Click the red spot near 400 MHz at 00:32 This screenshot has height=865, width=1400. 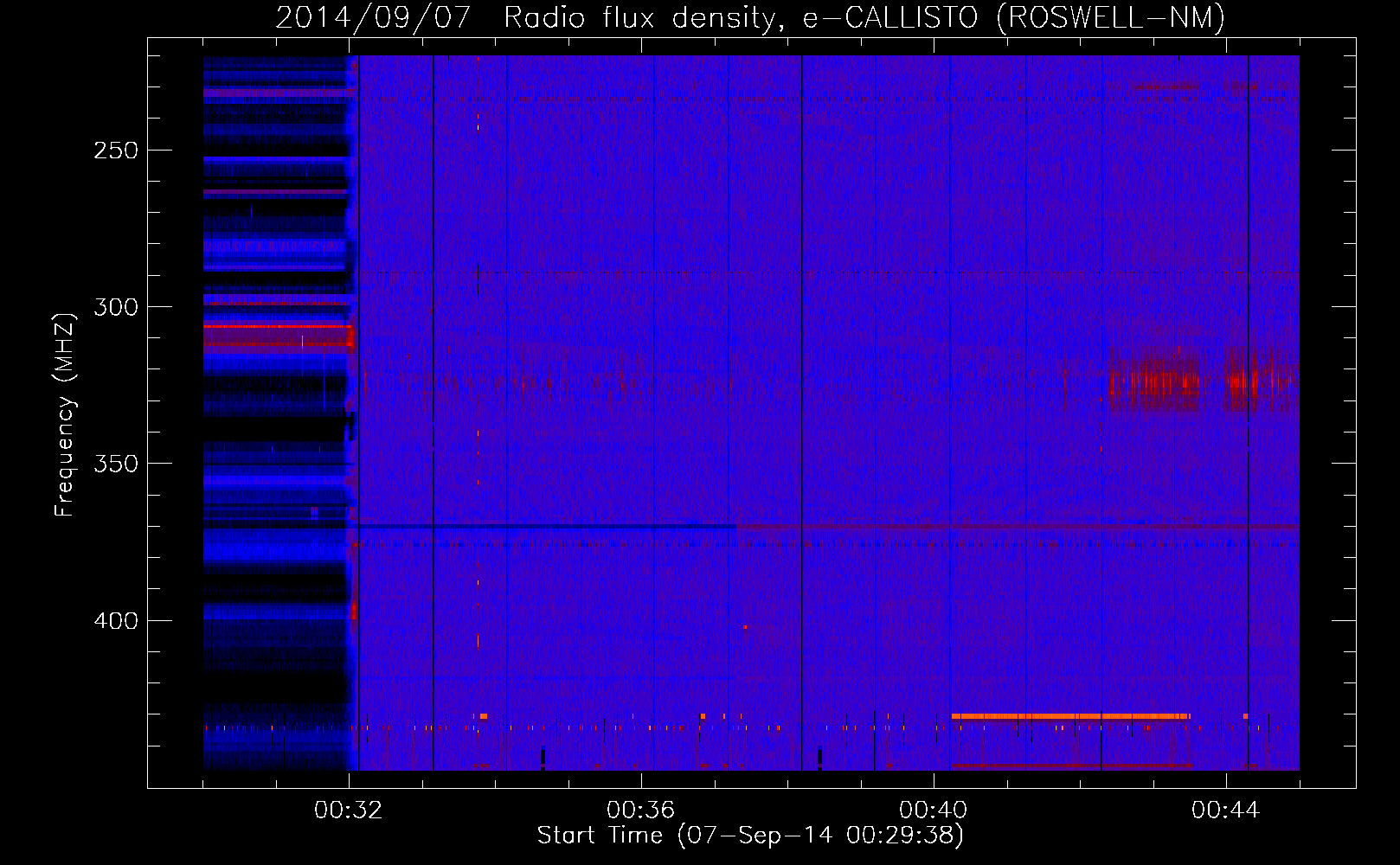(353, 611)
